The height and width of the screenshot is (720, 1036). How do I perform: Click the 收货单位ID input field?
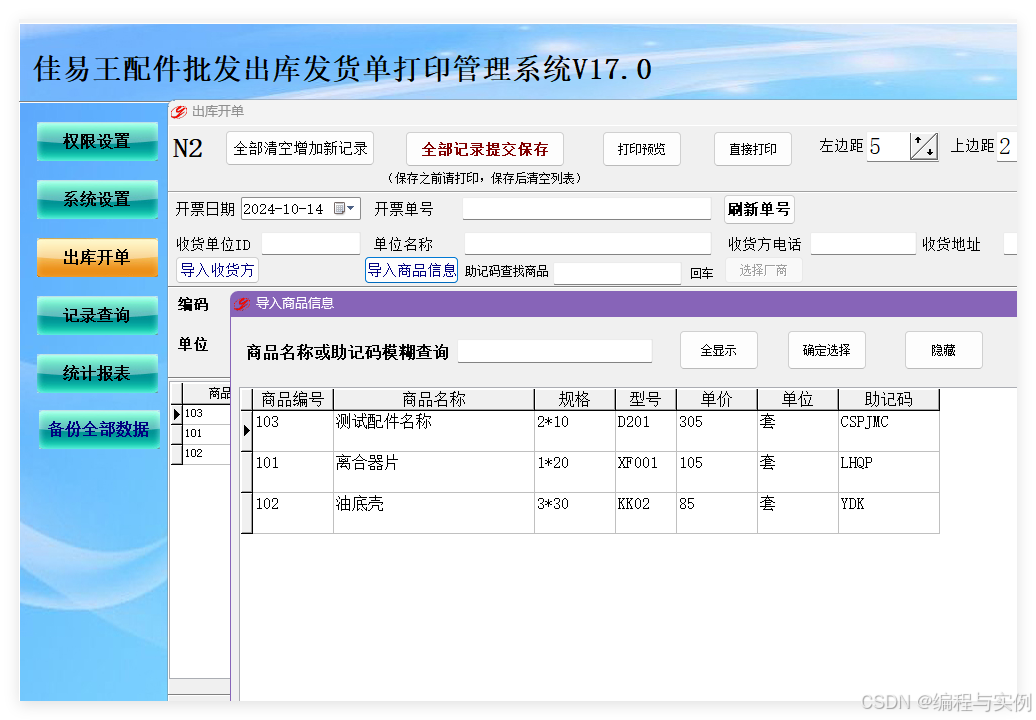311,244
